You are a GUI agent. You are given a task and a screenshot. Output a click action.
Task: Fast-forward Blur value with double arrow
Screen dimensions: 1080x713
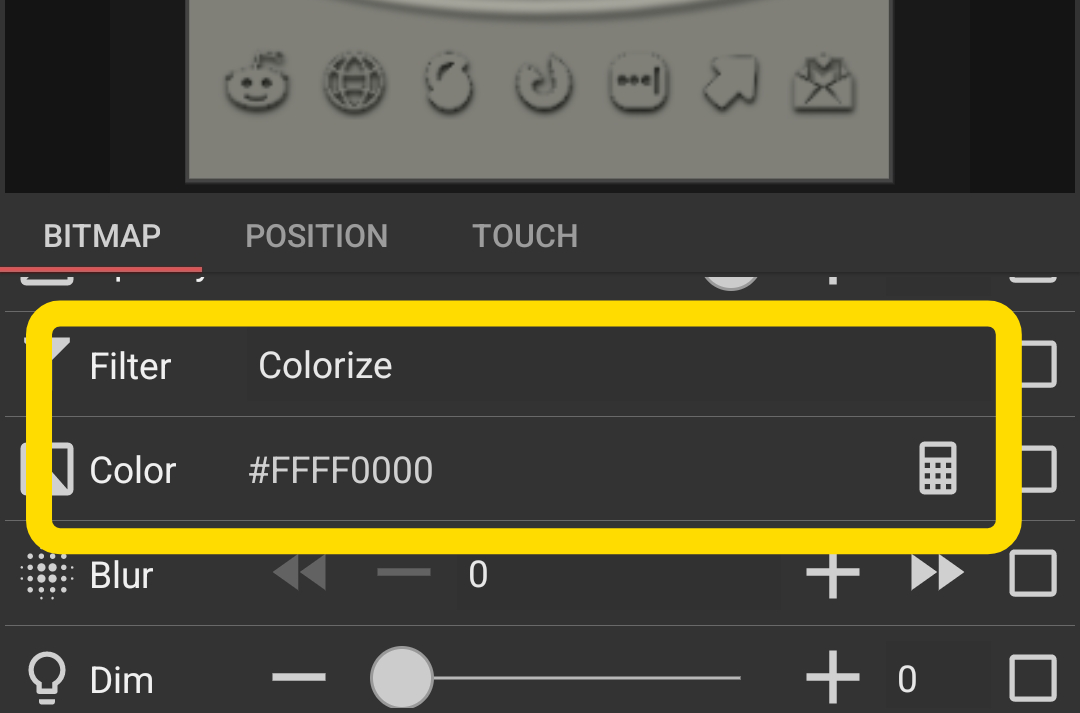tap(937, 573)
